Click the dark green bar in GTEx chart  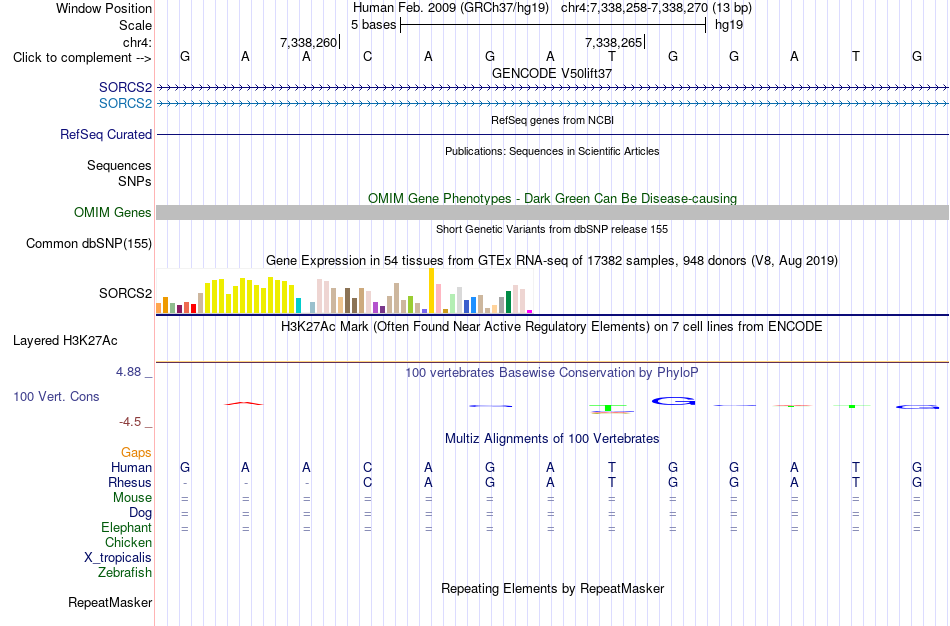pos(508,302)
